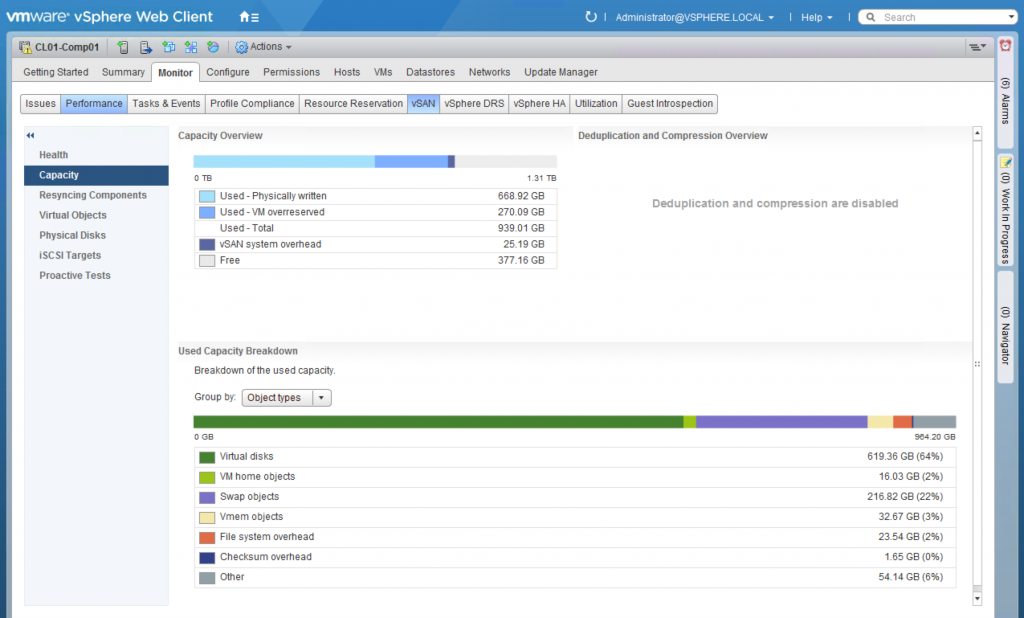Open the panel view options menu

click(x=978, y=47)
